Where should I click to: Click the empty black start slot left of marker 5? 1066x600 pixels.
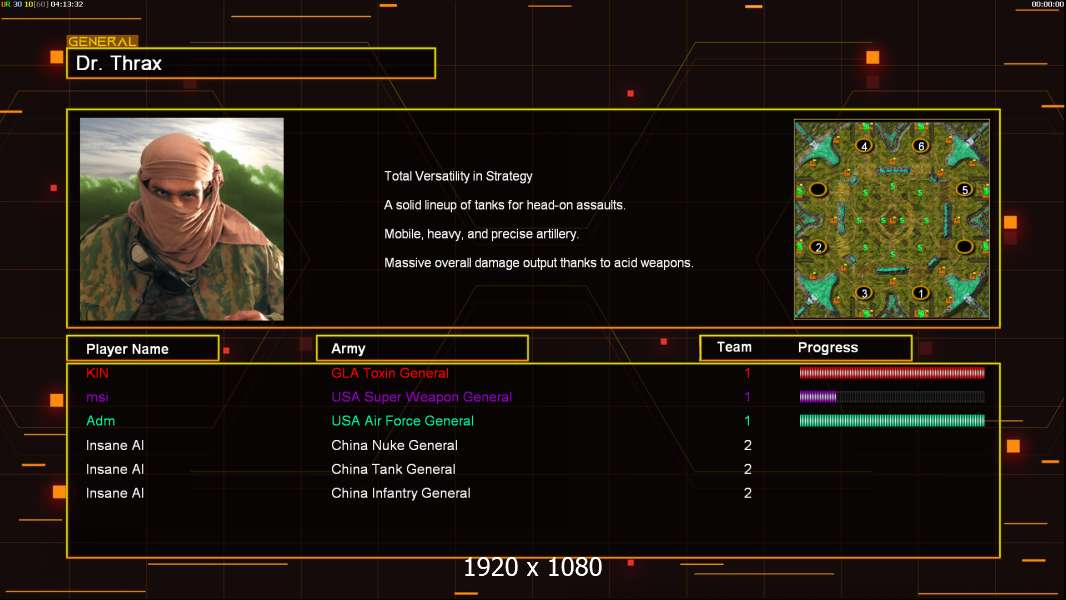pos(818,190)
